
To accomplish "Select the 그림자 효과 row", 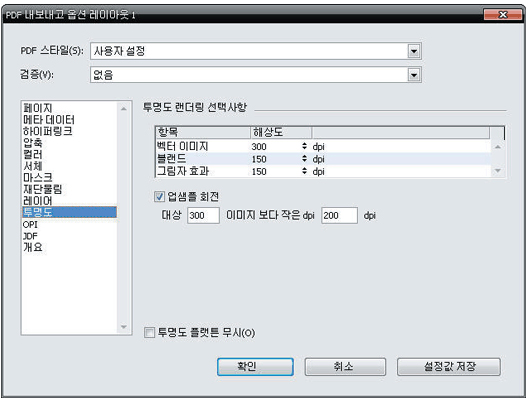I will [323, 171].
